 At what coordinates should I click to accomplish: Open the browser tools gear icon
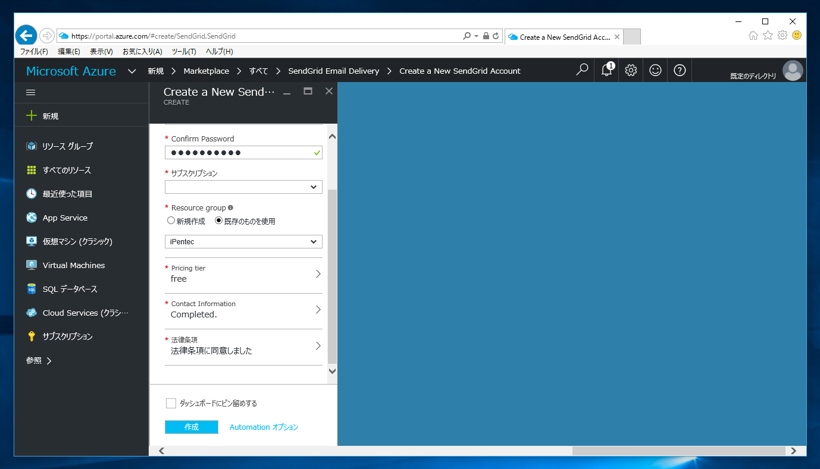tap(782, 35)
